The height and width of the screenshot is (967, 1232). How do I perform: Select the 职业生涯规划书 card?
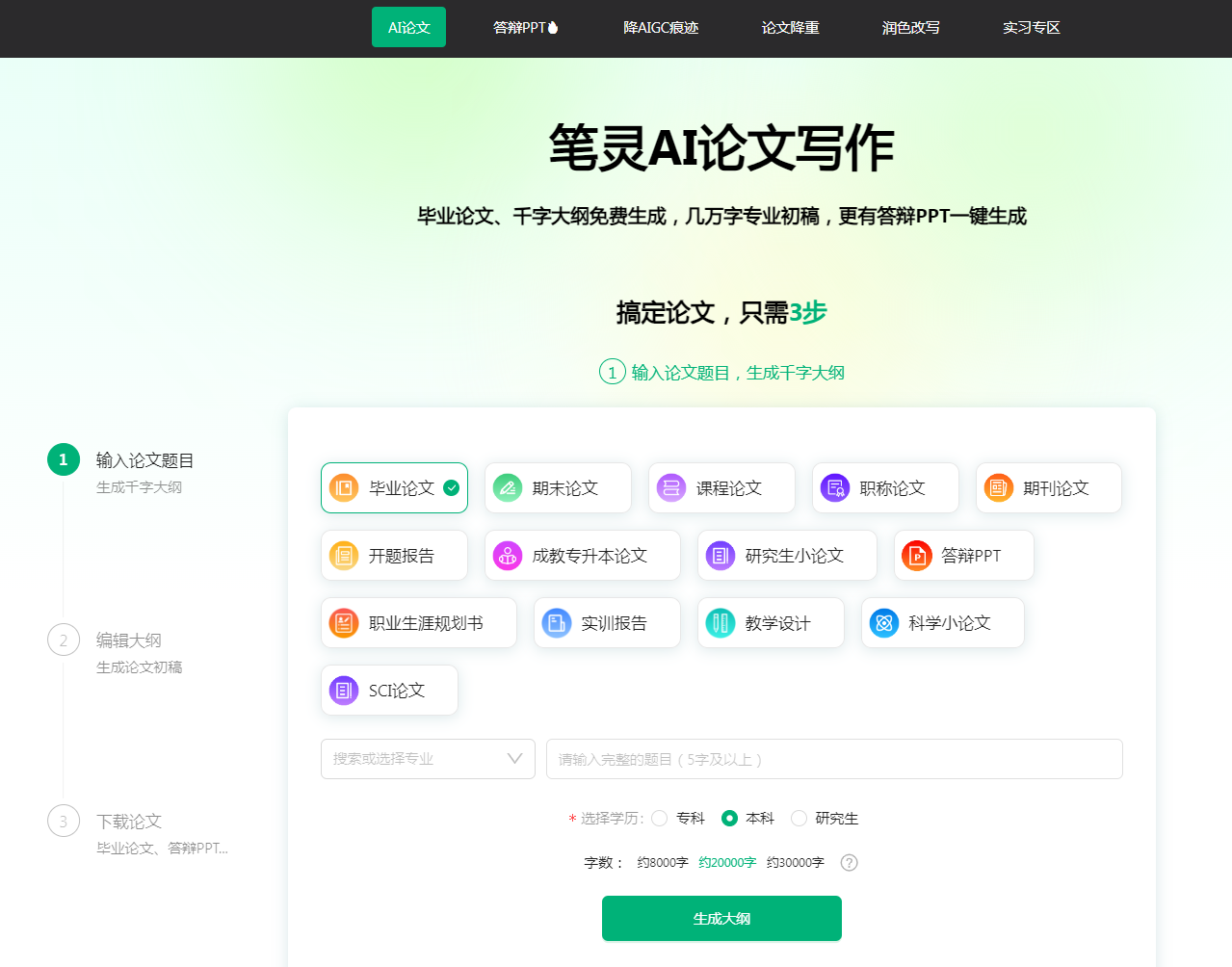419,623
